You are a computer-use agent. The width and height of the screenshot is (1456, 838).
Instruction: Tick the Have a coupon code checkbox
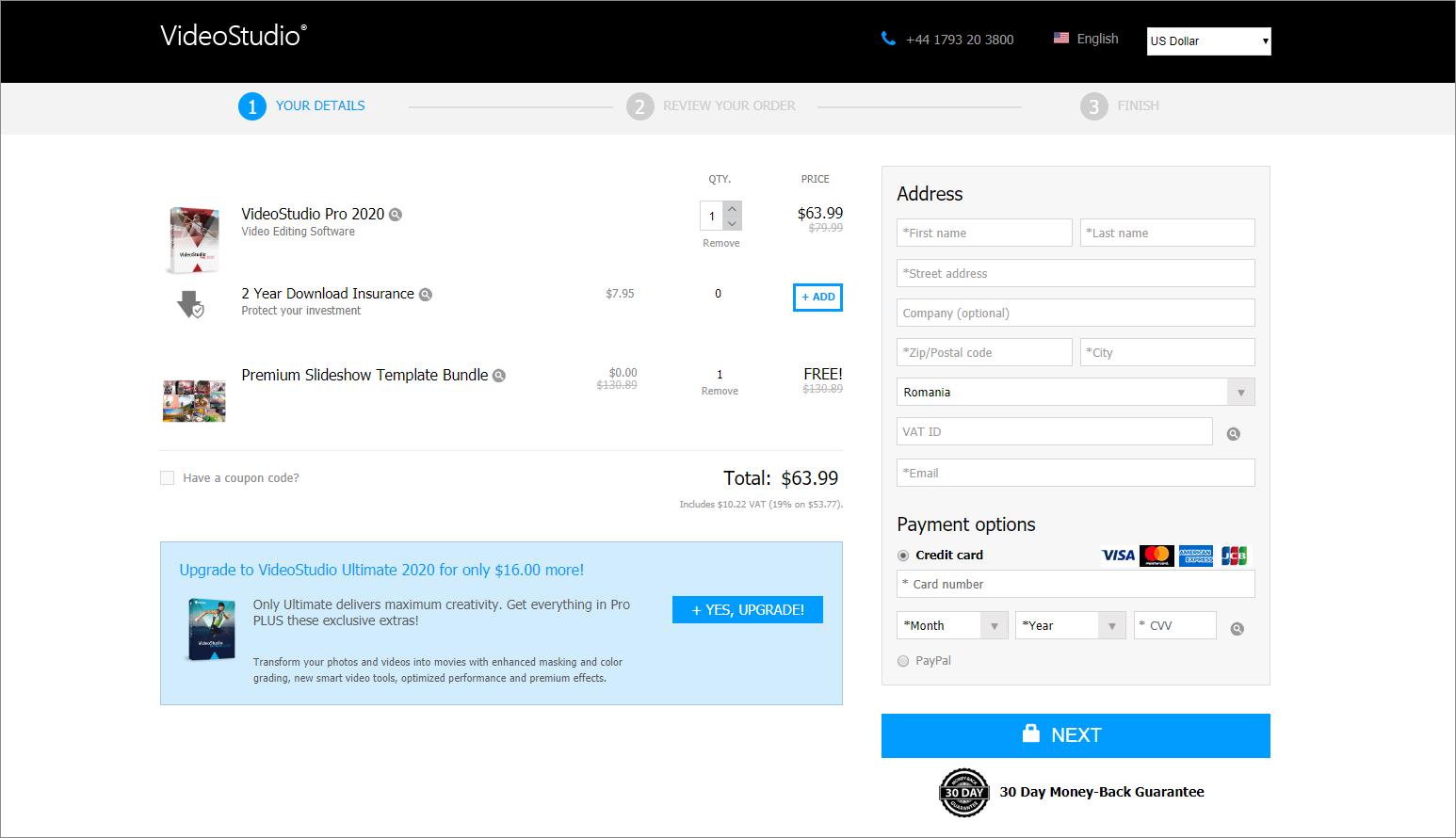(x=168, y=478)
